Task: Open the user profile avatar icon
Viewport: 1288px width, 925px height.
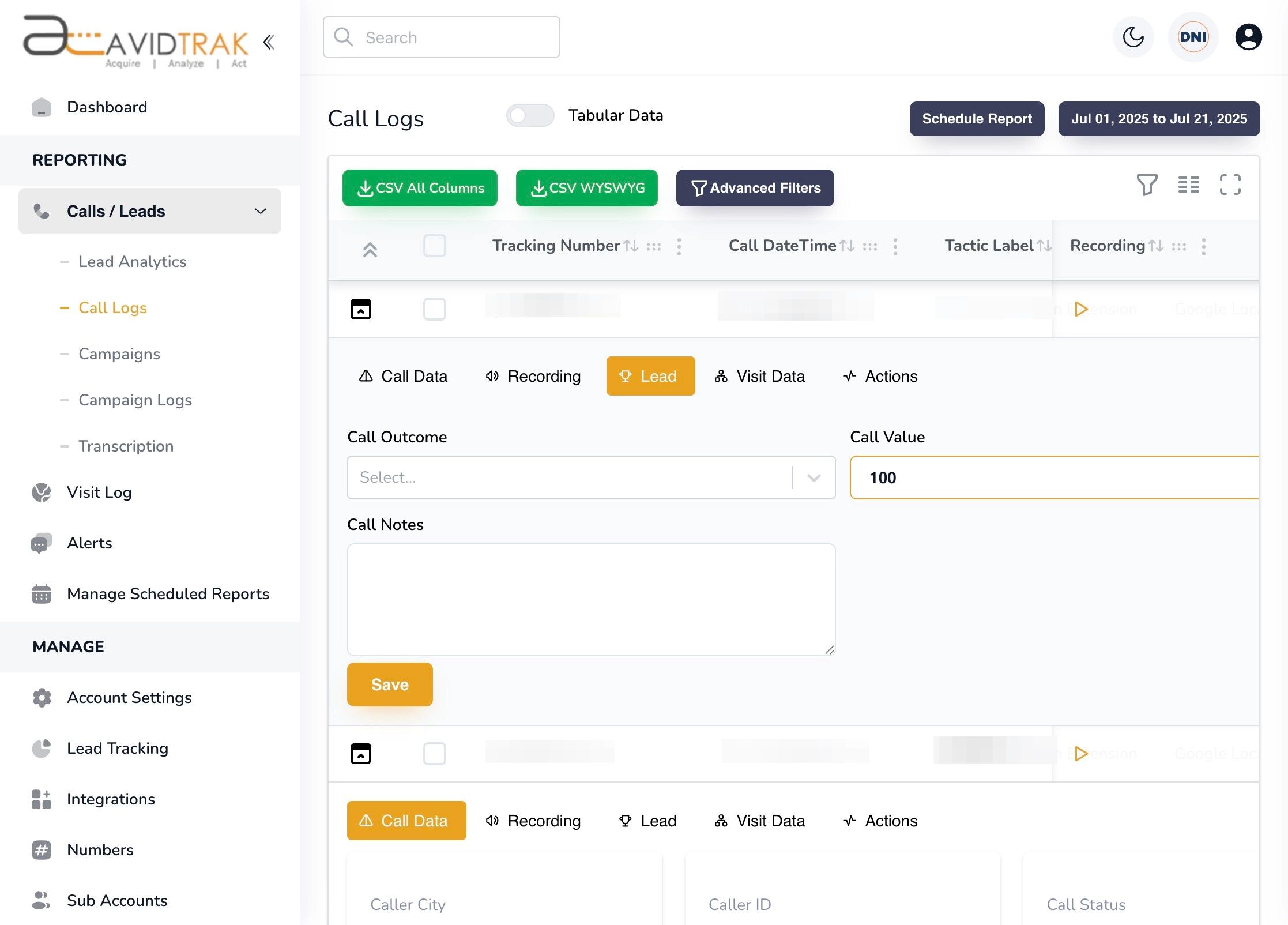Action: (1248, 37)
